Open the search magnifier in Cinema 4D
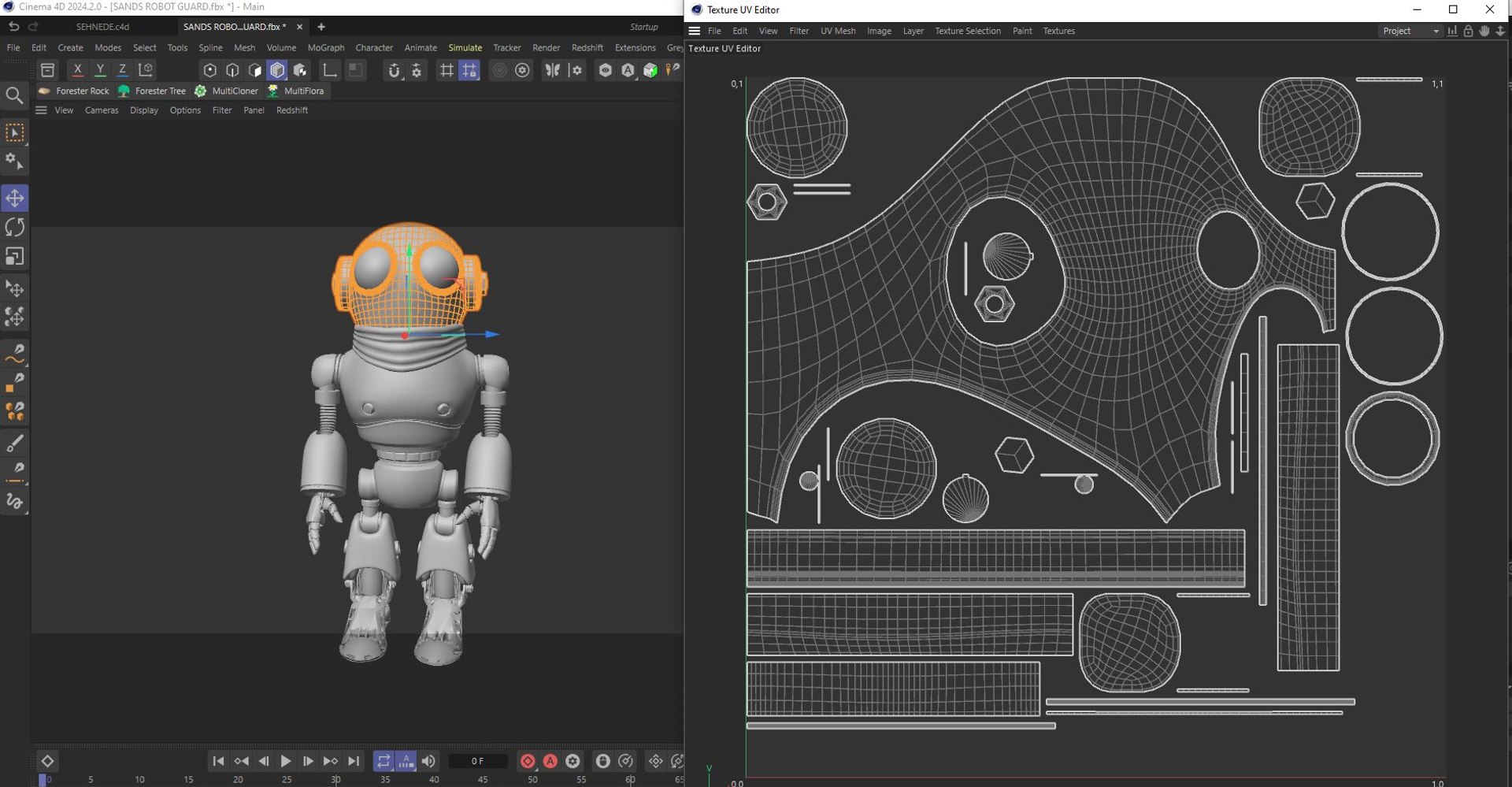This screenshot has width=1512, height=787. [x=14, y=96]
